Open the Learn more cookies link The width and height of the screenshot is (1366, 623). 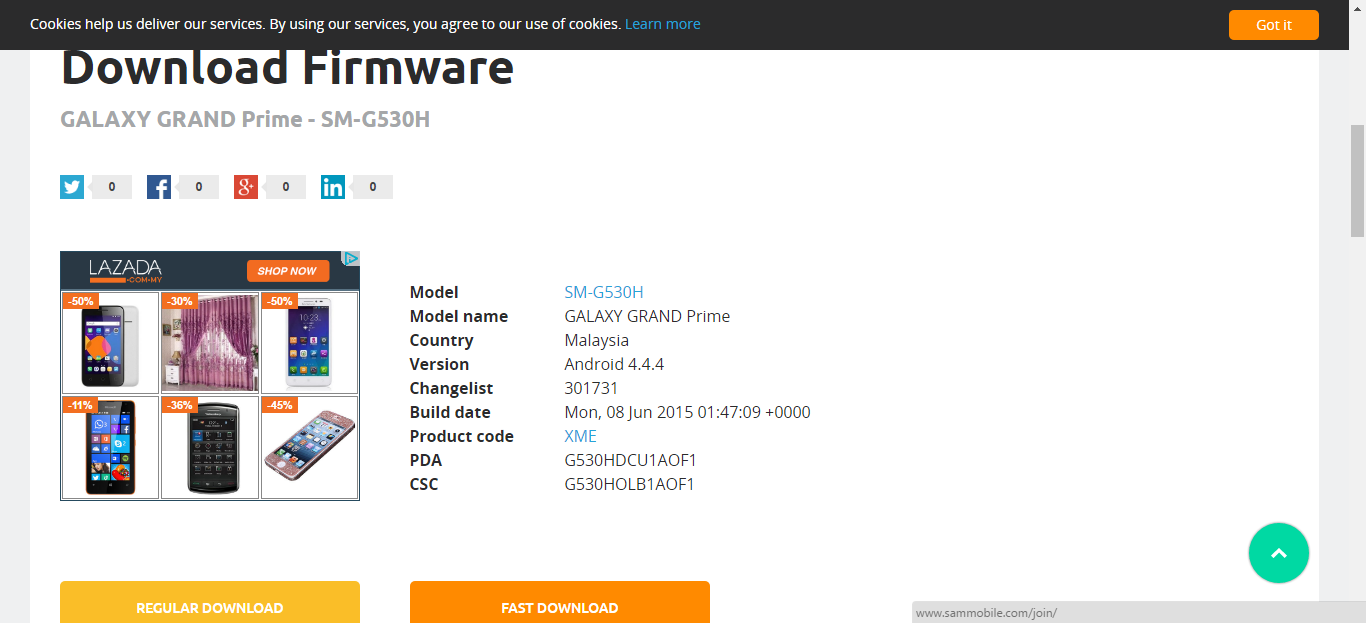662,24
